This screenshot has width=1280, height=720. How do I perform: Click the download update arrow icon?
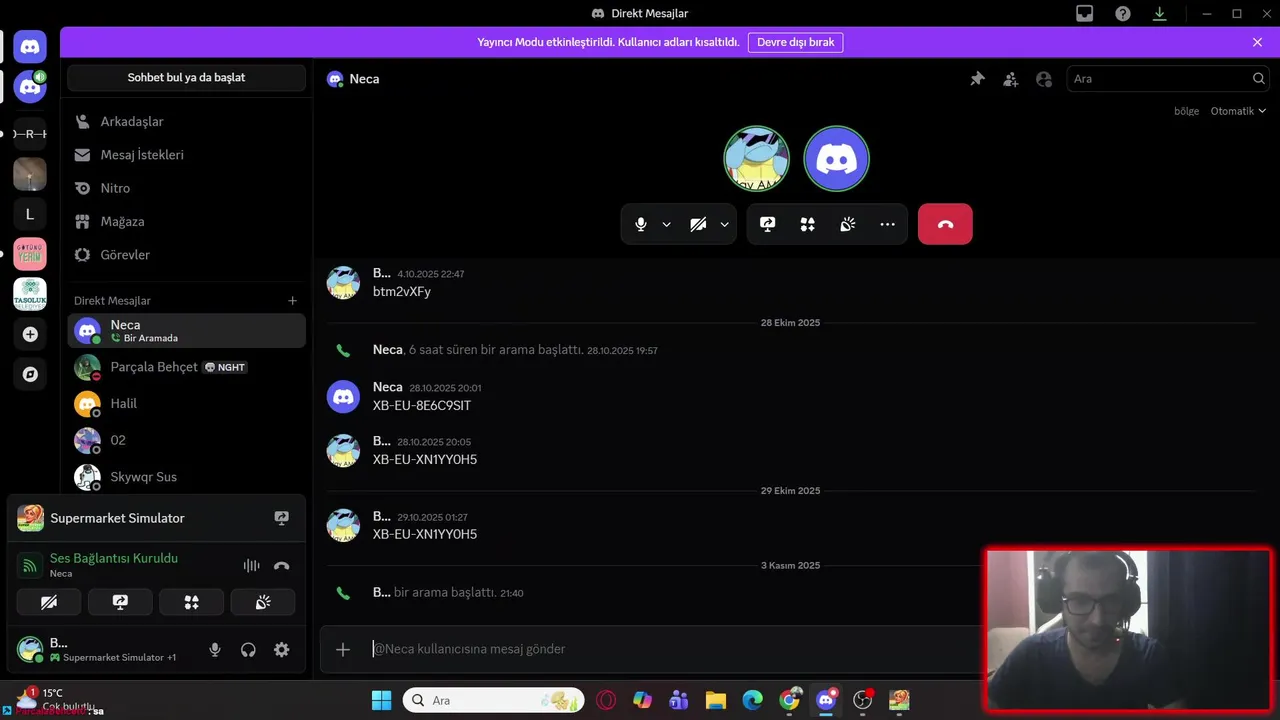(1160, 14)
